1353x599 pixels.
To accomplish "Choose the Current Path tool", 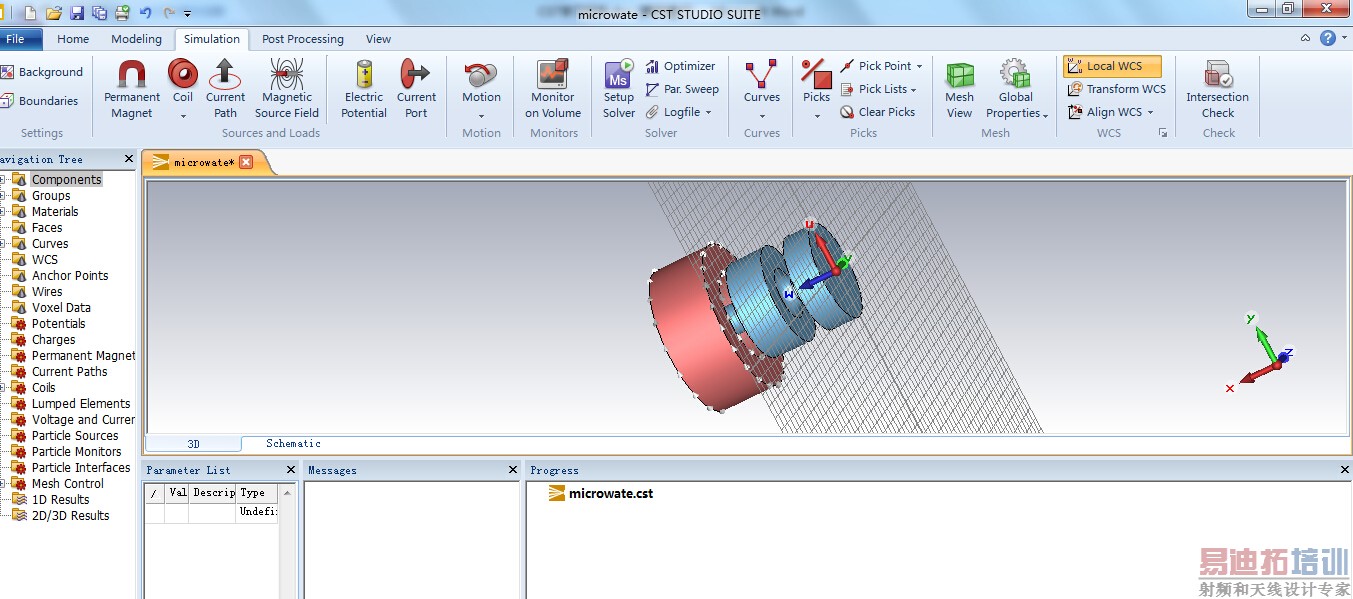I will [x=225, y=89].
